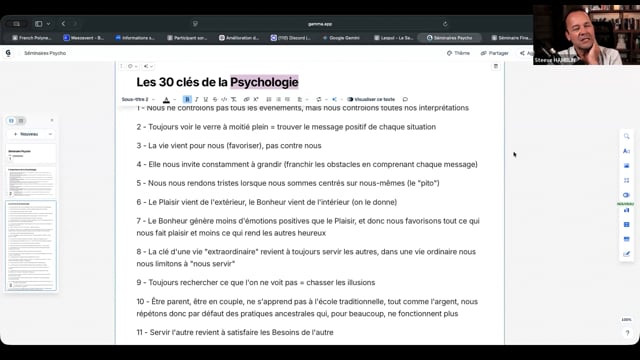Toggle the browser sidebar icon
This screenshot has height=360, width=640.
(38, 24)
